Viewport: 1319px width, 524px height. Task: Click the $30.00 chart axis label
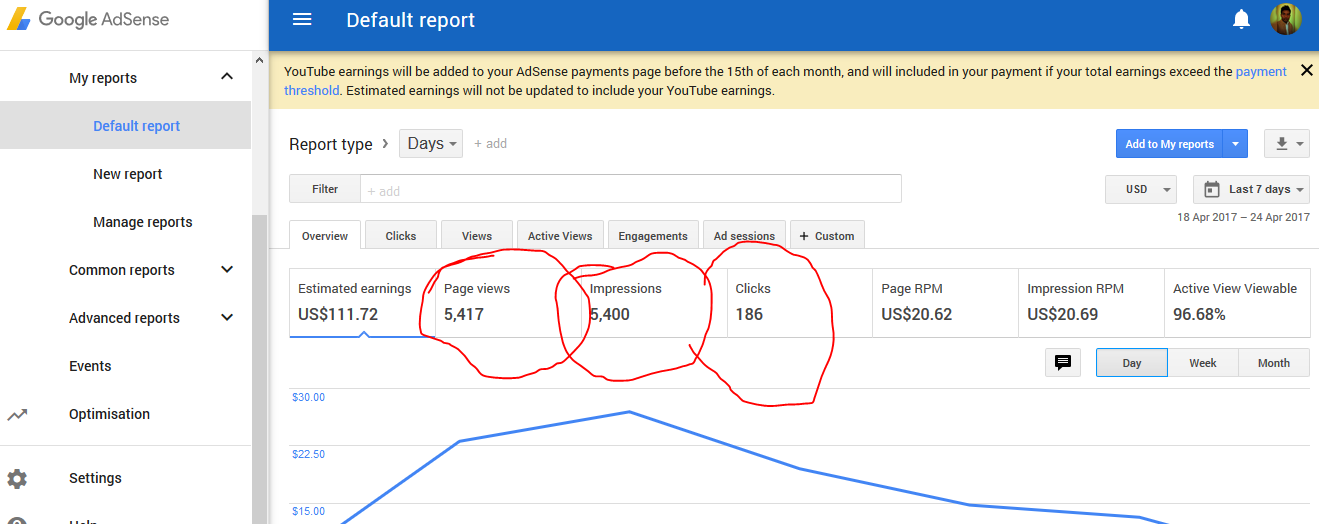[x=308, y=397]
